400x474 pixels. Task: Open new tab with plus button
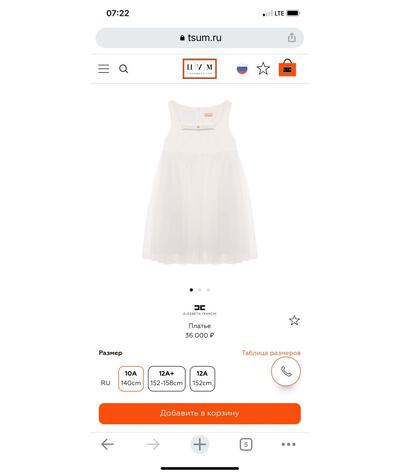200,444
